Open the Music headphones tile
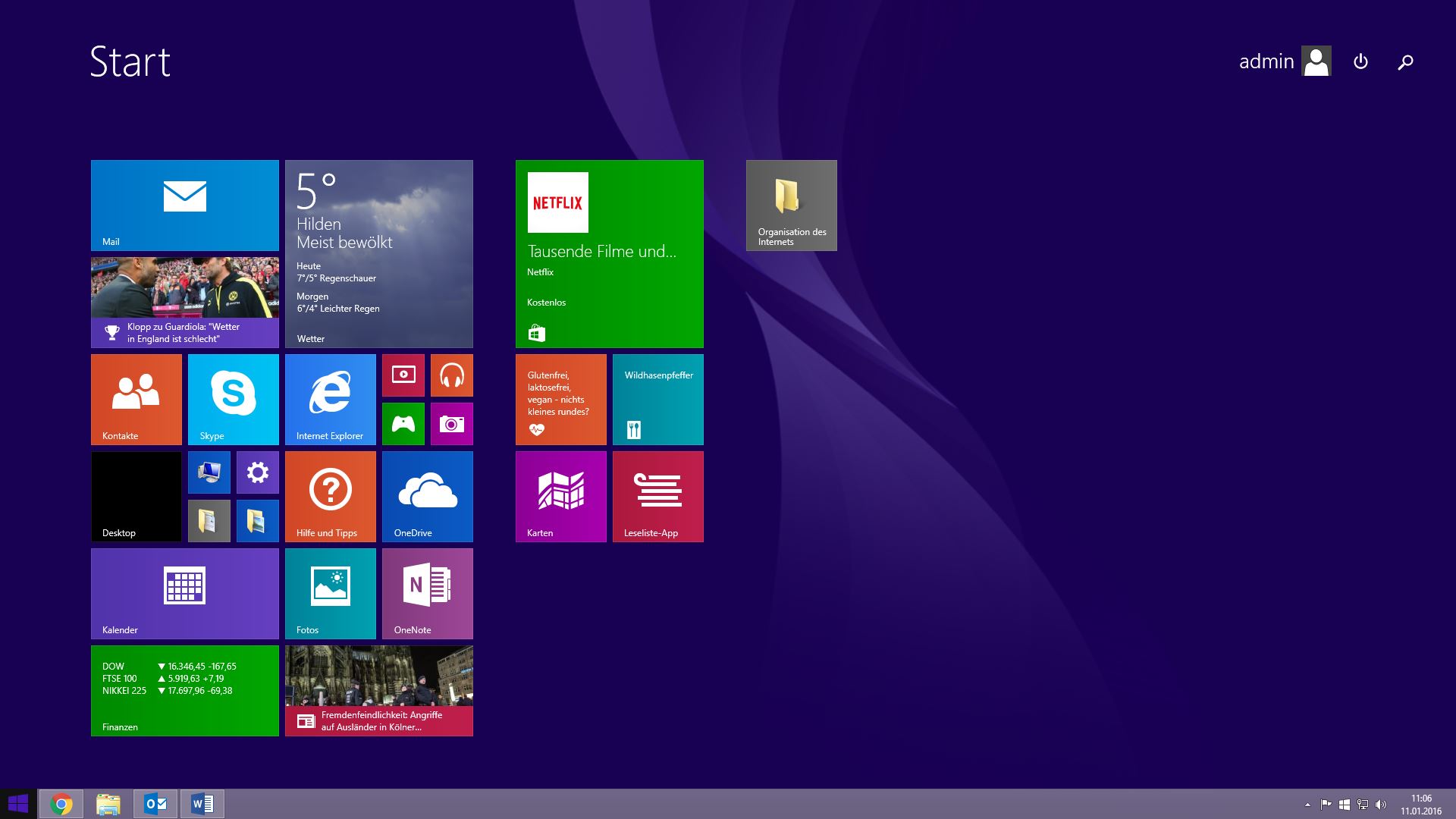1456x819 pixels. click(x=451, y=375)
